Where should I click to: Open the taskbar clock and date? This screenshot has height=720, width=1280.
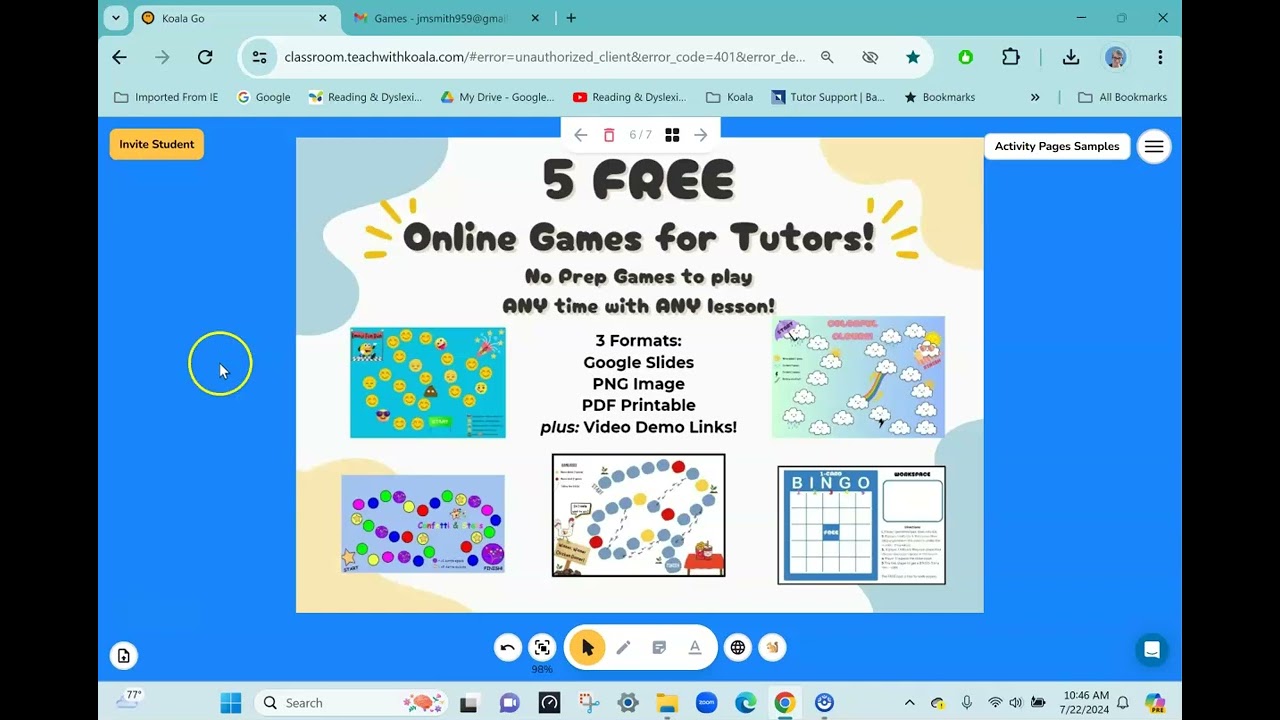pos(1085,702)
